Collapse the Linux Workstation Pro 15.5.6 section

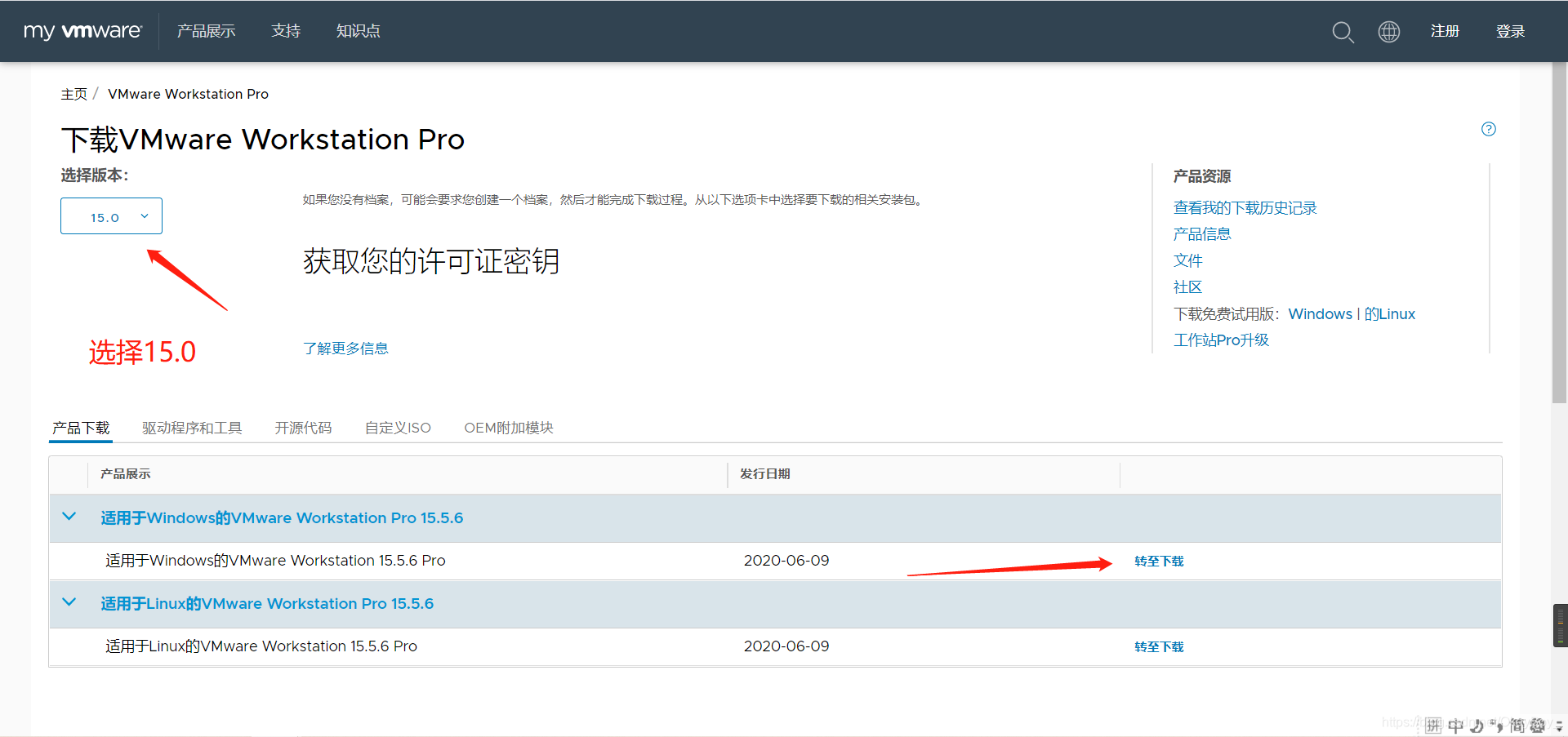pos(69,602)
